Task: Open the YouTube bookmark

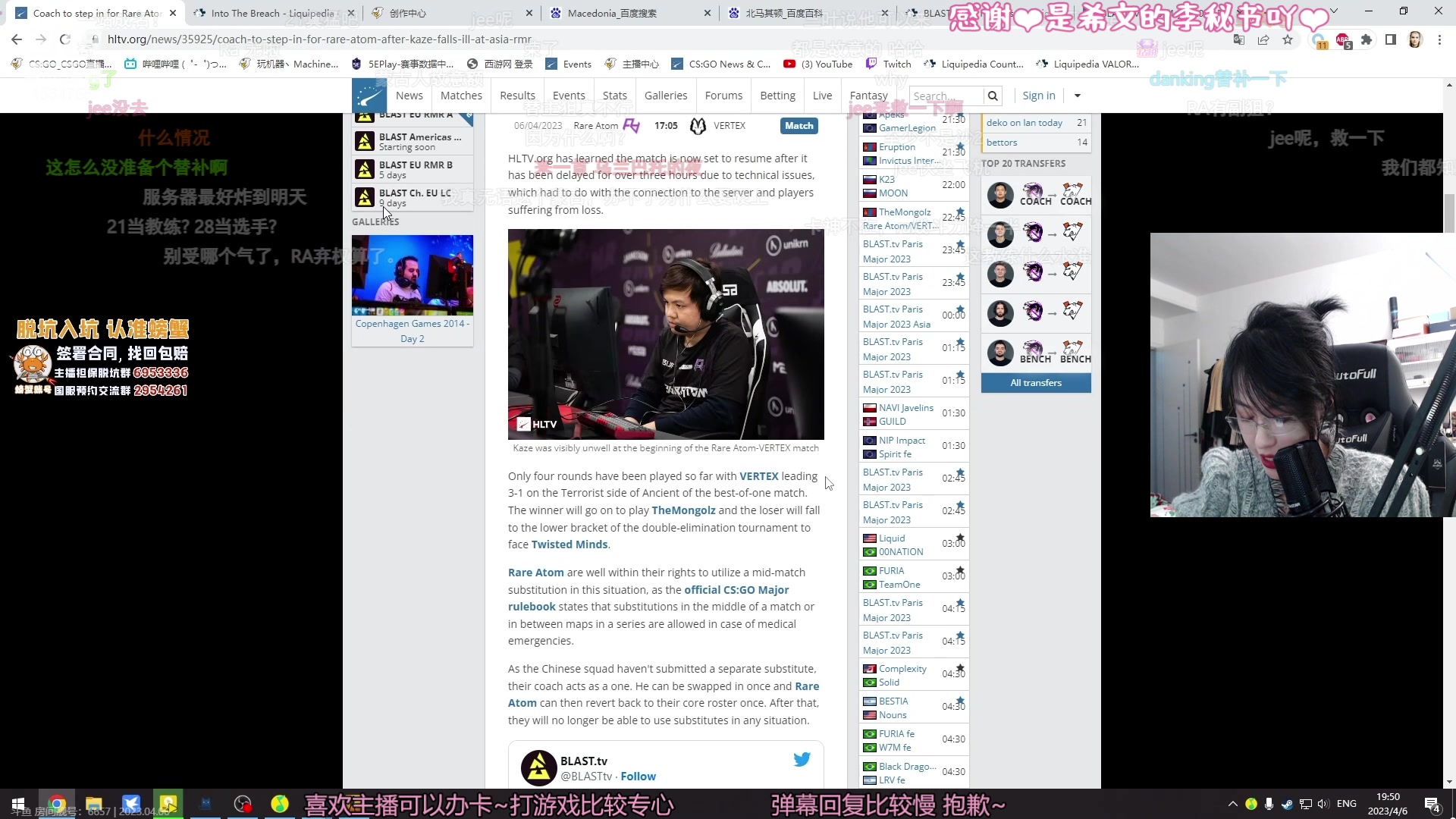Action: pyautogui.click(x=818, y=64)
